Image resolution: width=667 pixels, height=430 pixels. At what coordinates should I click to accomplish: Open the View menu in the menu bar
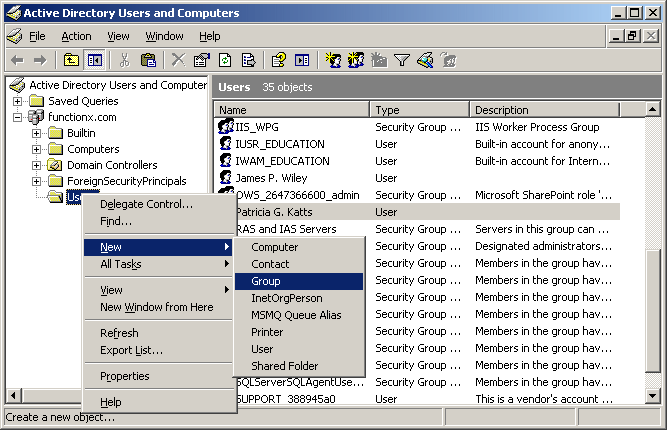tap(118, 37)
